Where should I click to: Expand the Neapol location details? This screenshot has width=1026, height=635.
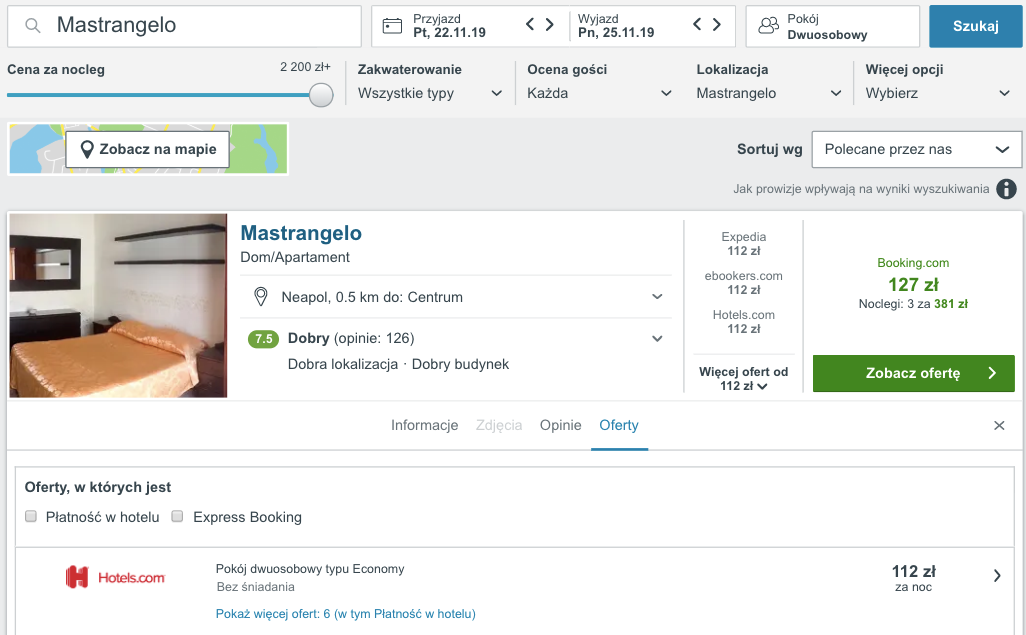pos(657,297)
